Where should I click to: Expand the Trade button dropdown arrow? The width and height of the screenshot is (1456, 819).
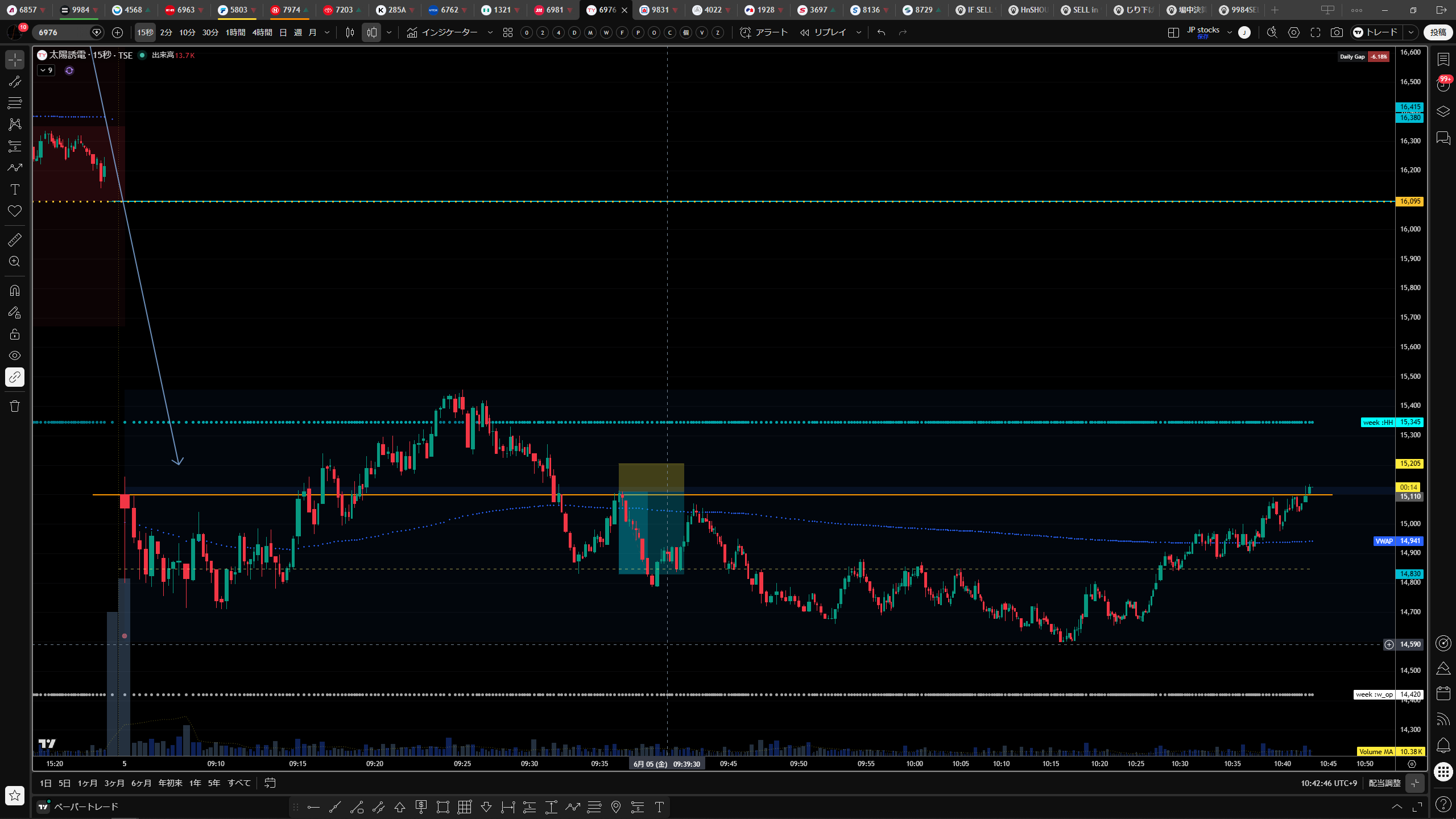coord(1410,32)
